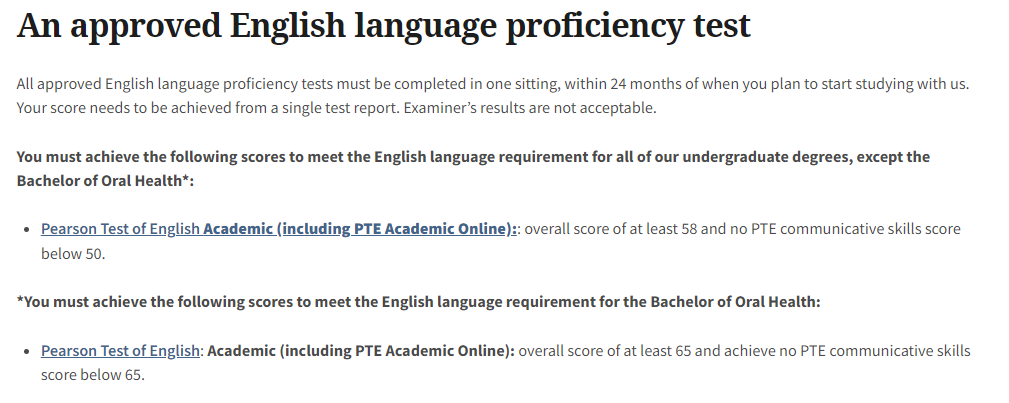This screenshot has height=403, width=1009.
Task: Click the bold paragraph starting '*You must achieve'
Action: [x=418, y=302]
